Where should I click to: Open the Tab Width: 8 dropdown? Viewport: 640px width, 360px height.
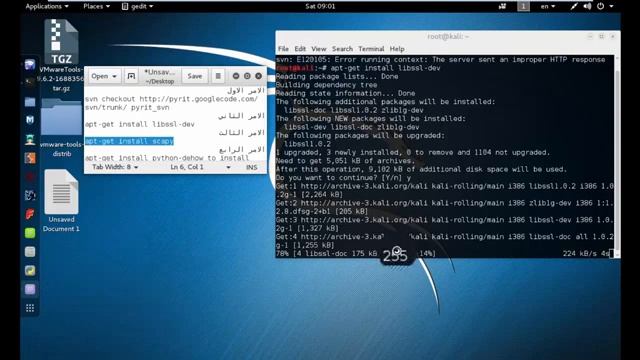tap(115, 167)
